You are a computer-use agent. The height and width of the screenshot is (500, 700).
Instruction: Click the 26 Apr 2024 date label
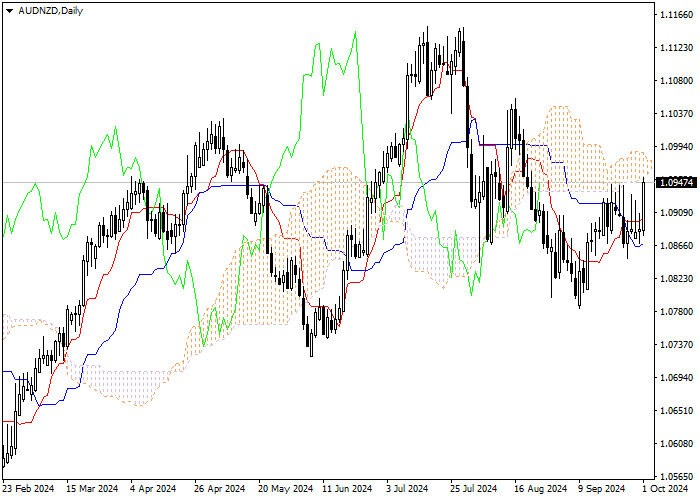pyautogui.click(x=220, y=489)
